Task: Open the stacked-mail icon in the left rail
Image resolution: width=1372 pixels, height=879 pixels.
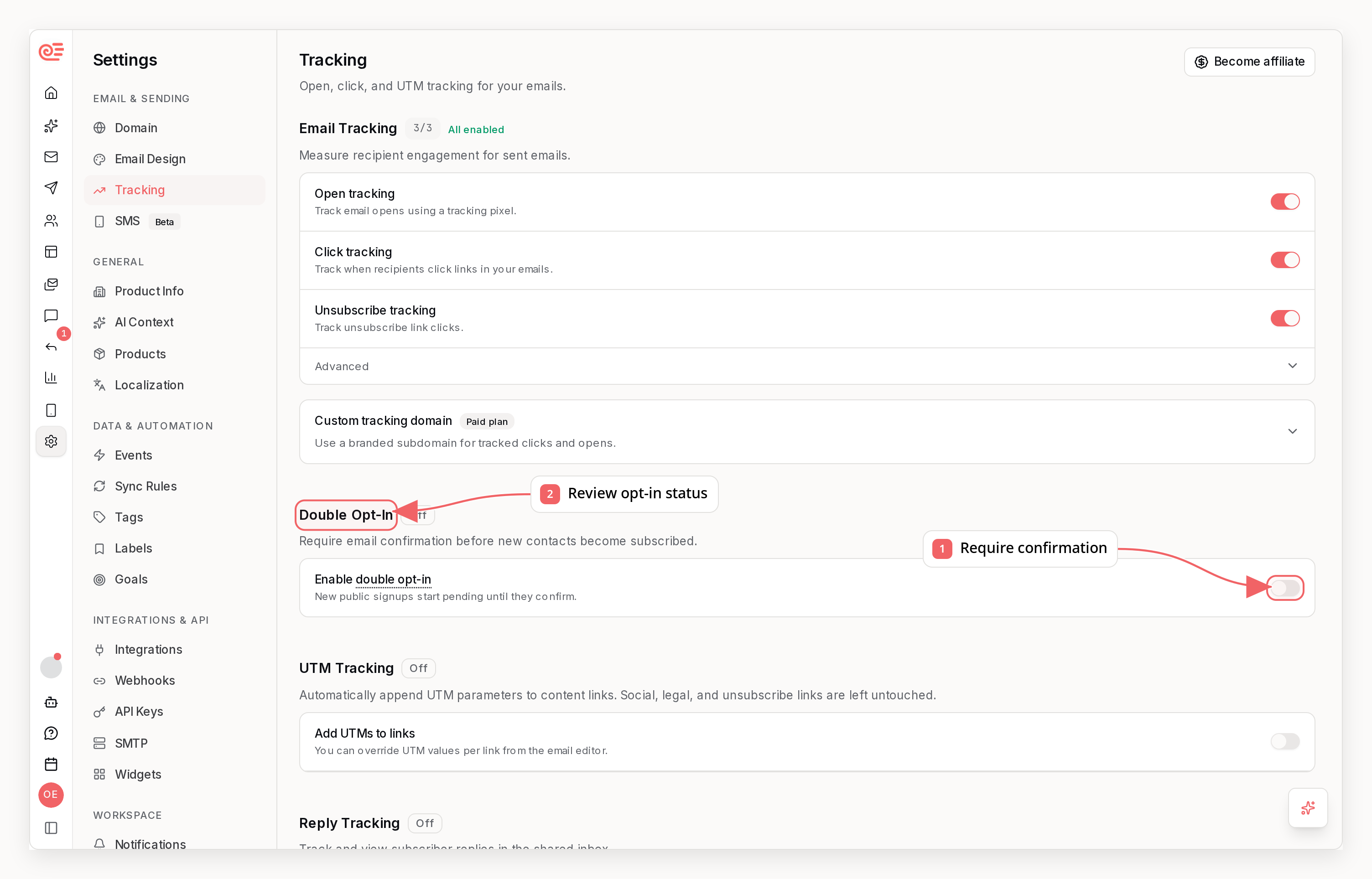Action: (52, 284)
